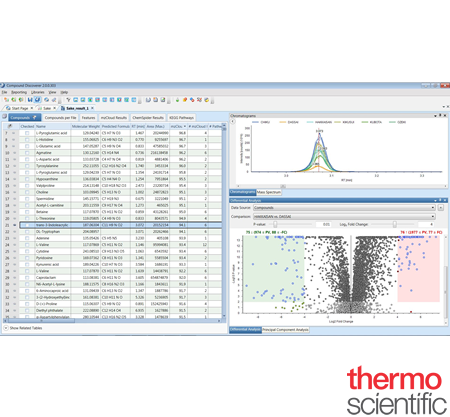Click the pin icon in table header corner

coord(10,126)
